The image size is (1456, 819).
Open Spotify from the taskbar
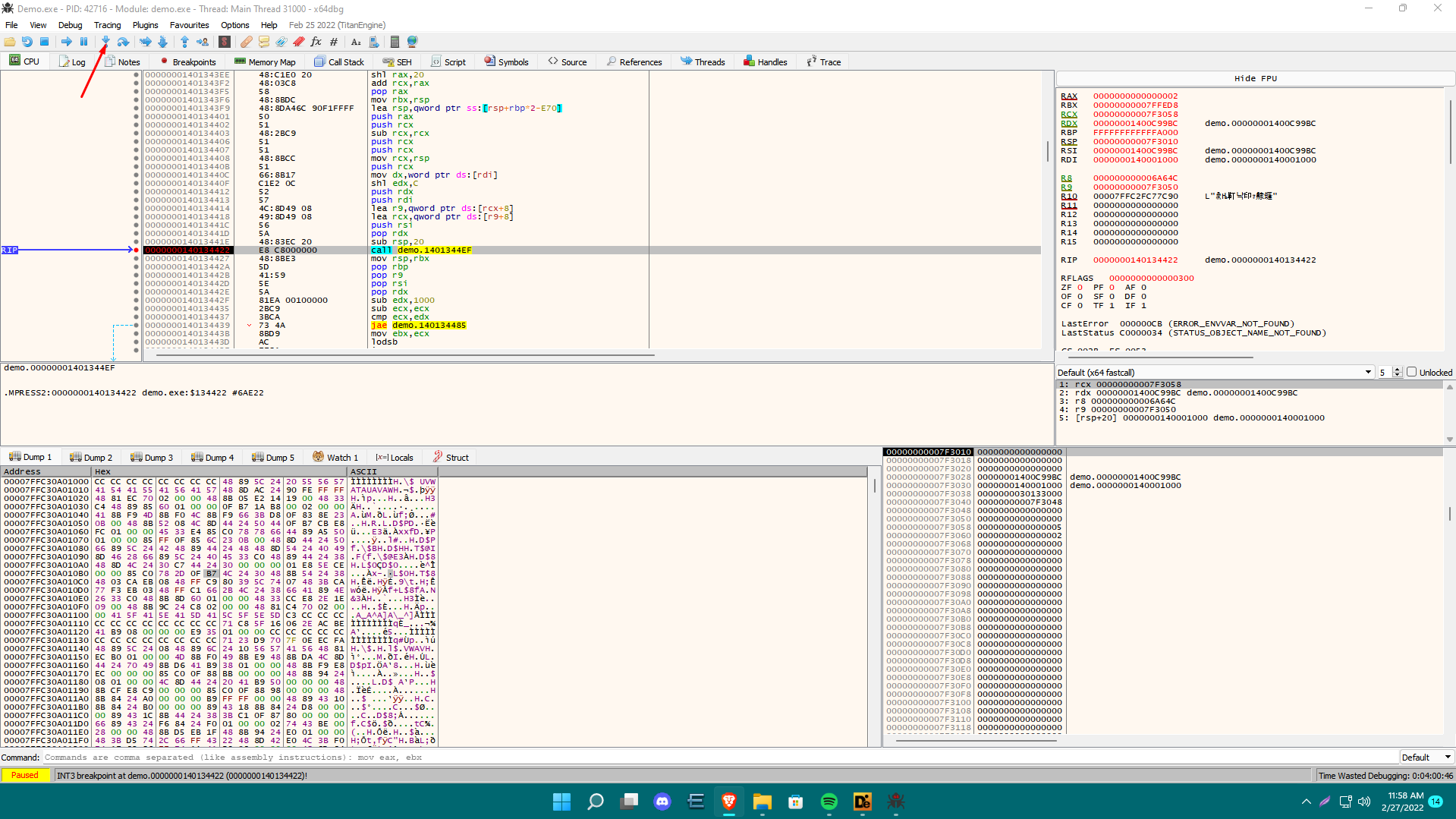829,802
